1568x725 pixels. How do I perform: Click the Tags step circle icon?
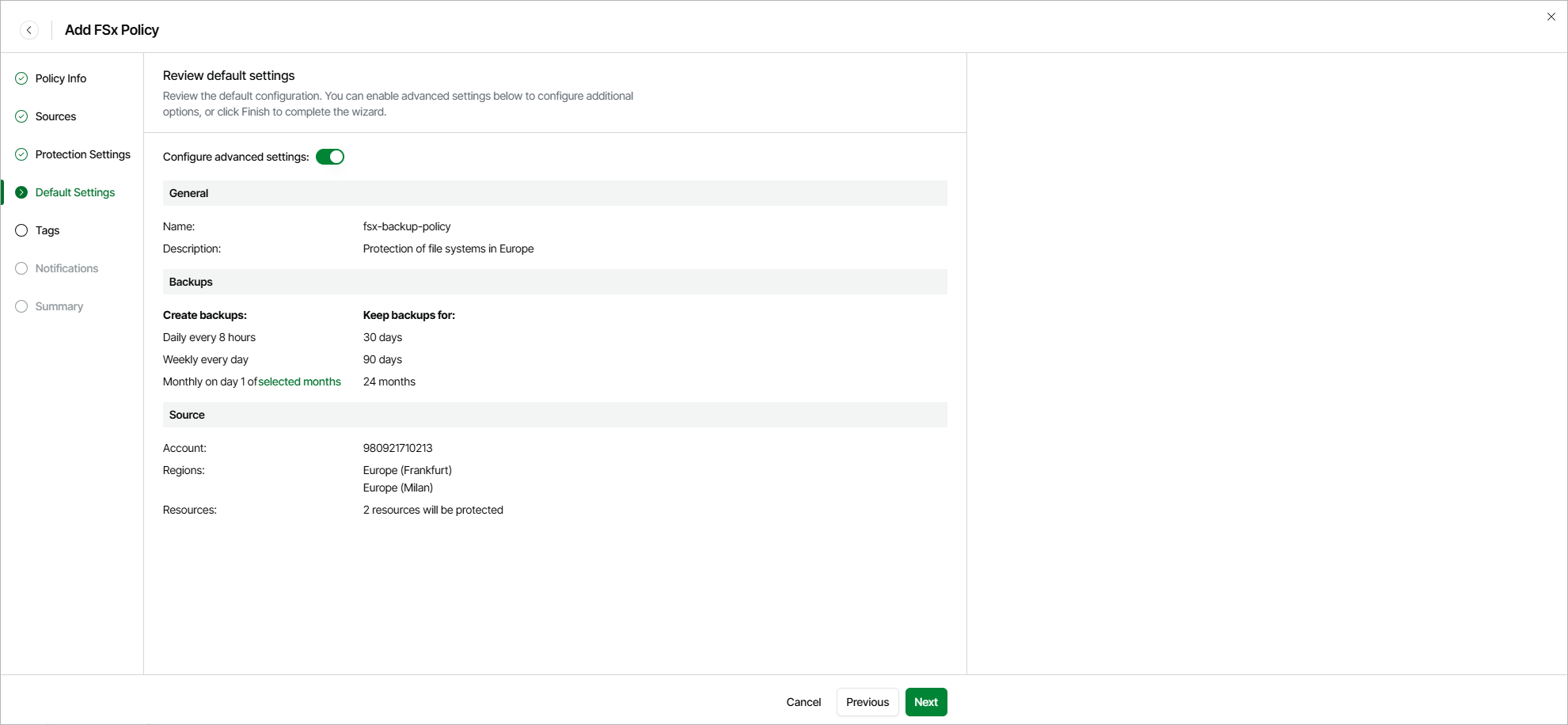(21, 230)
